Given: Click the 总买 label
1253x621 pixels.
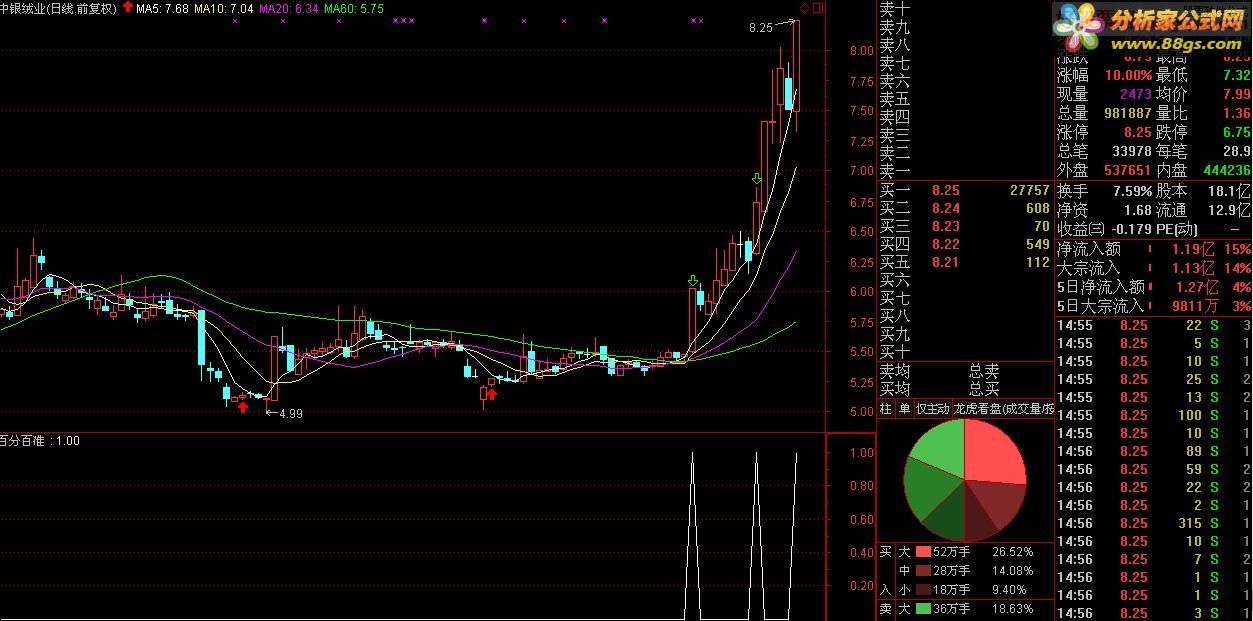Looking at the screenshot, I should click(983, 388).
